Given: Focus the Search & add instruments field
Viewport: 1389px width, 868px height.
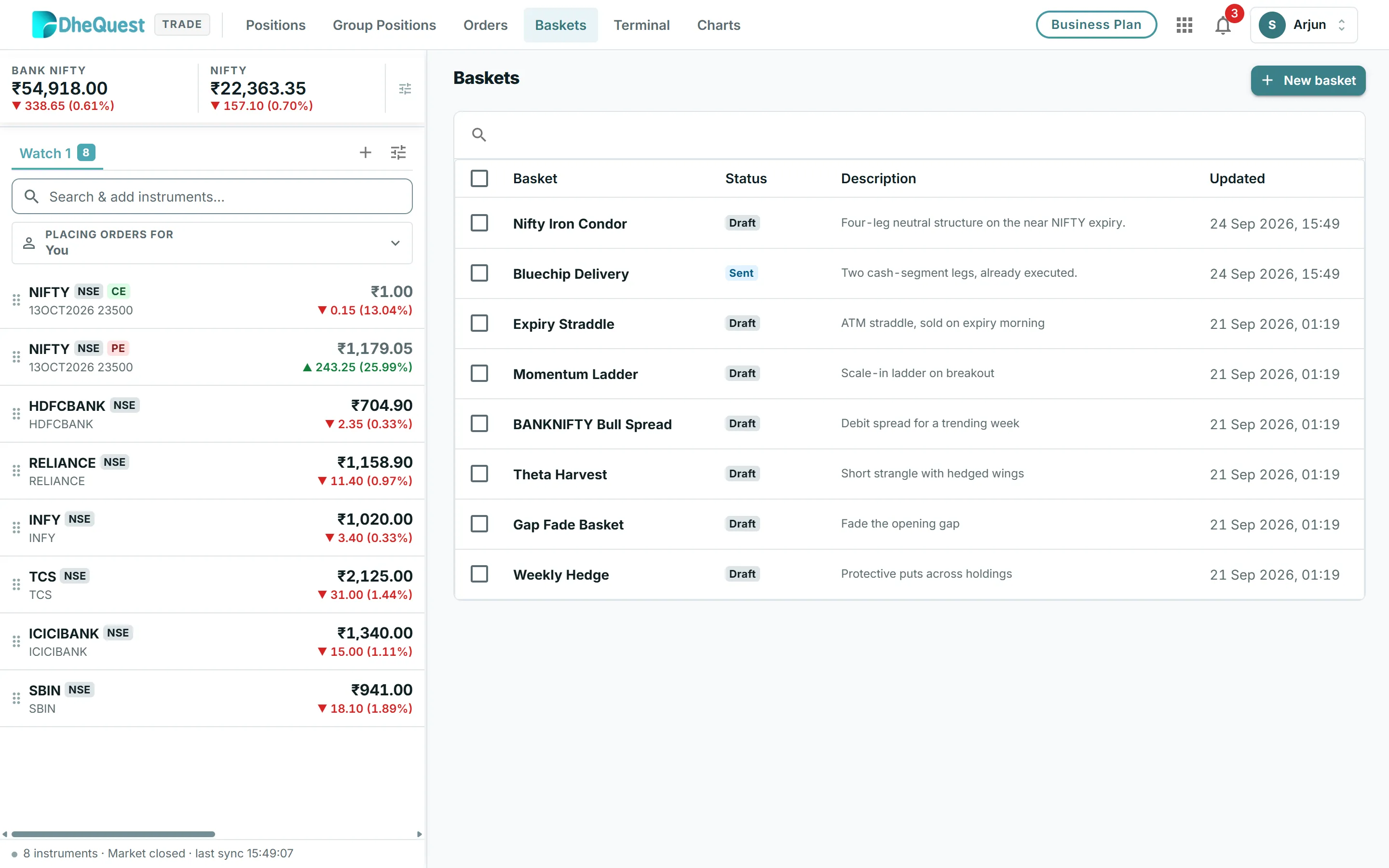Looking at the screenshot, I should coord(212,196).
